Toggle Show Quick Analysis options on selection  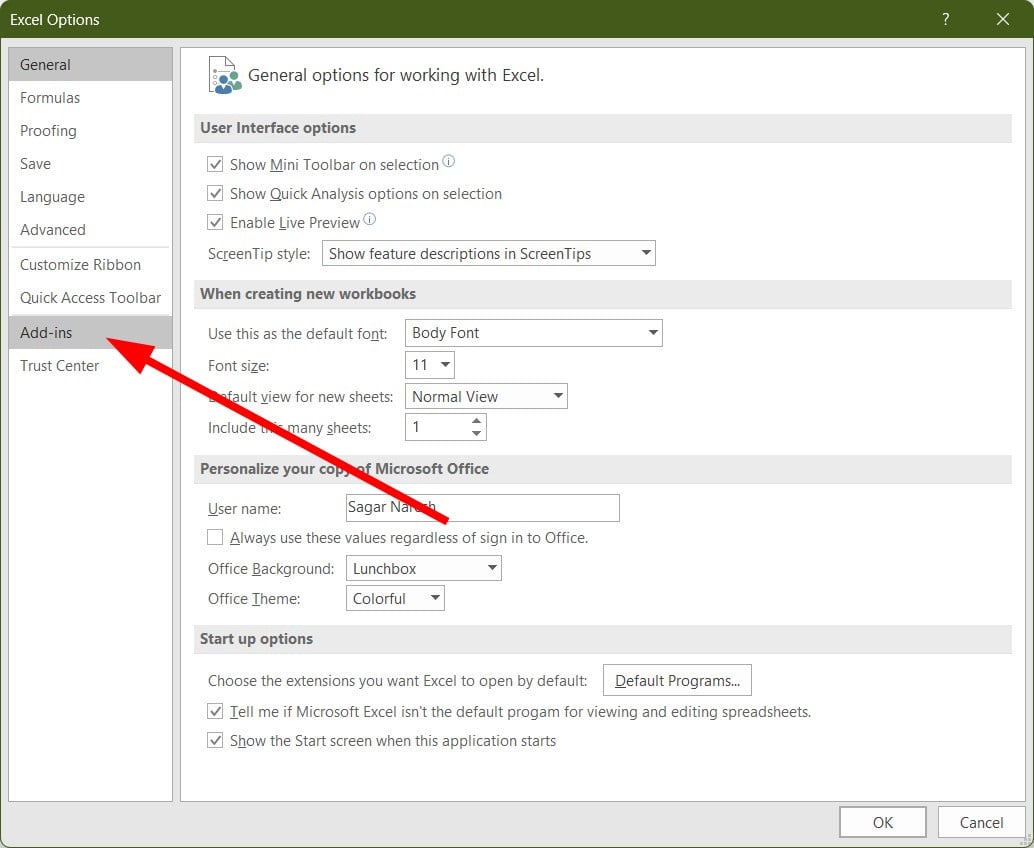215,193
